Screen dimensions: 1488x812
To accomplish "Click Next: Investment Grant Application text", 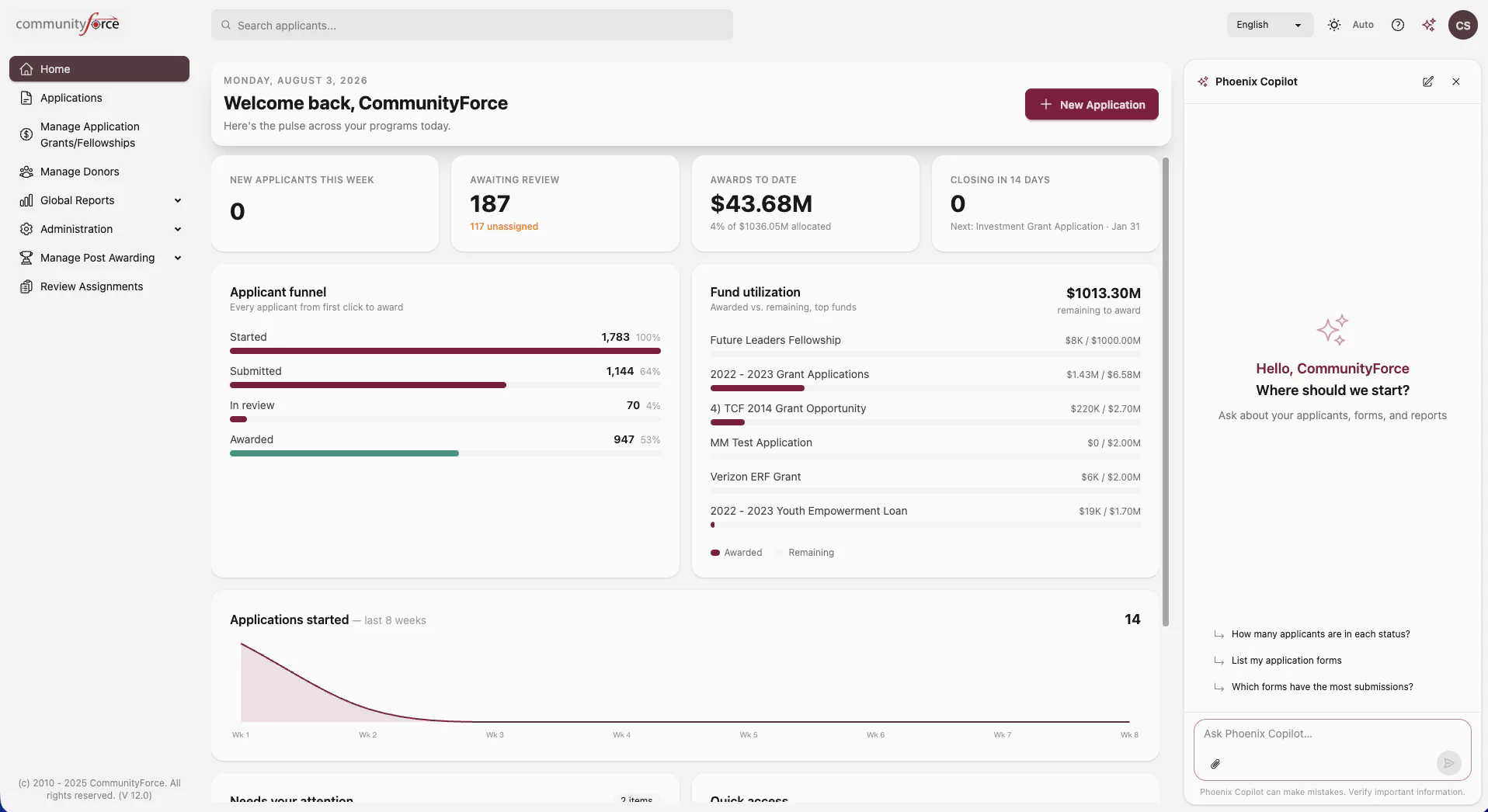I will [x=1045, y=227].
